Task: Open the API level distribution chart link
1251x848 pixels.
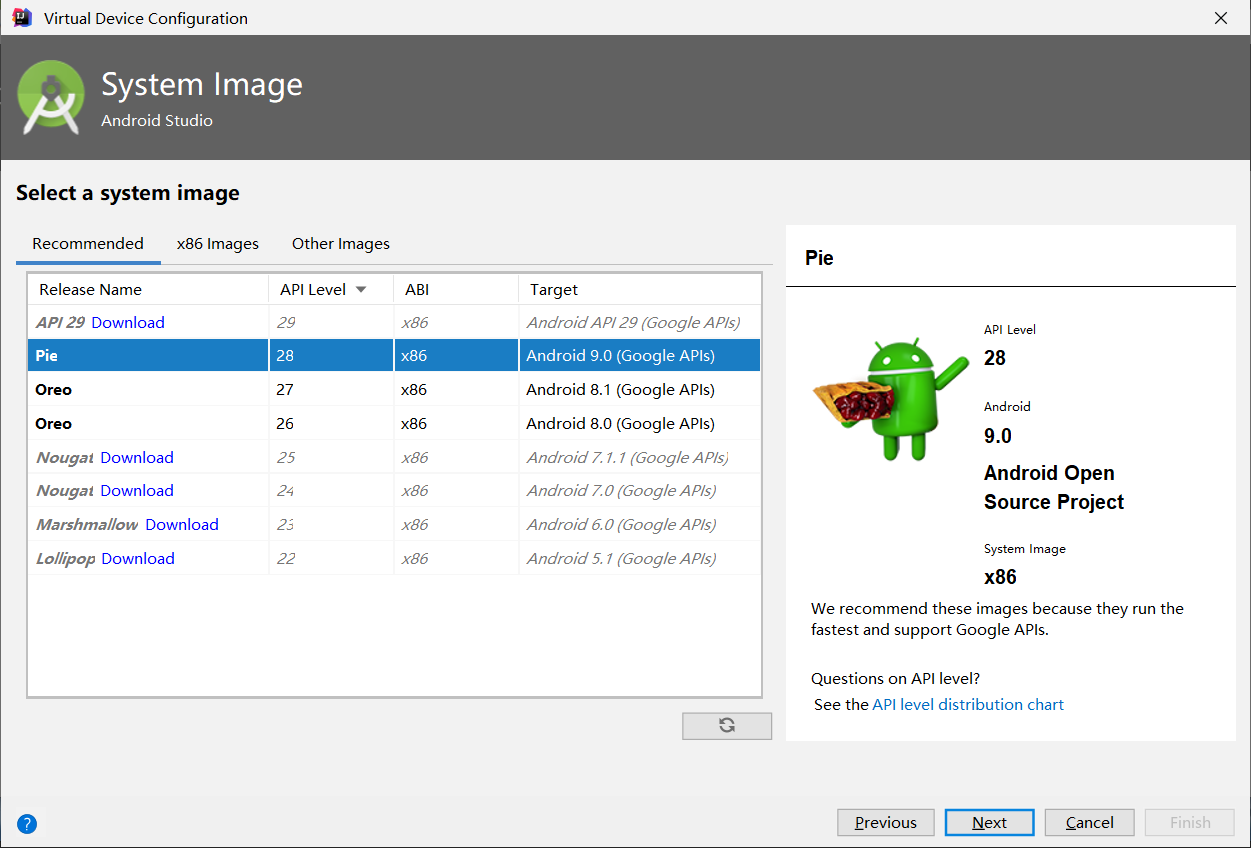Action: [x=968, y=704]
